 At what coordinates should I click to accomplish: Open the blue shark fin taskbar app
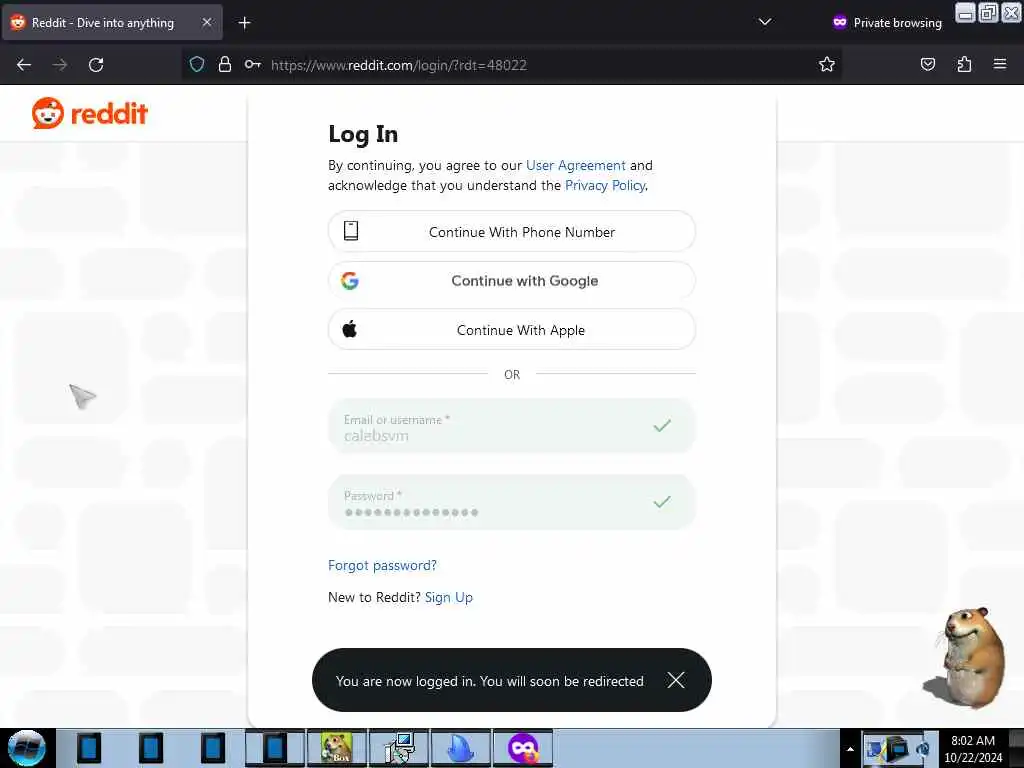coord(460,748)
